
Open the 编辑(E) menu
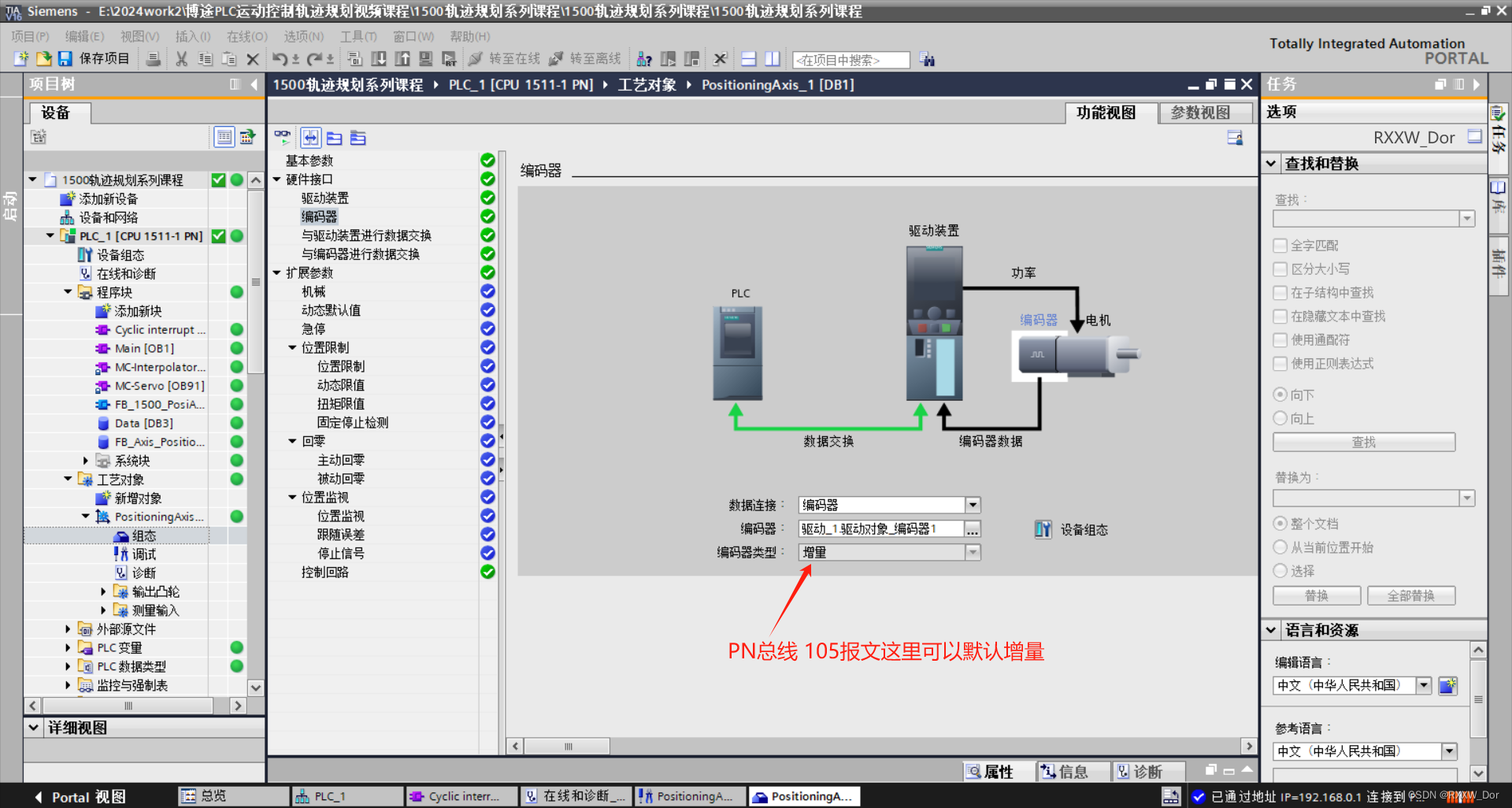click(84, 36)
